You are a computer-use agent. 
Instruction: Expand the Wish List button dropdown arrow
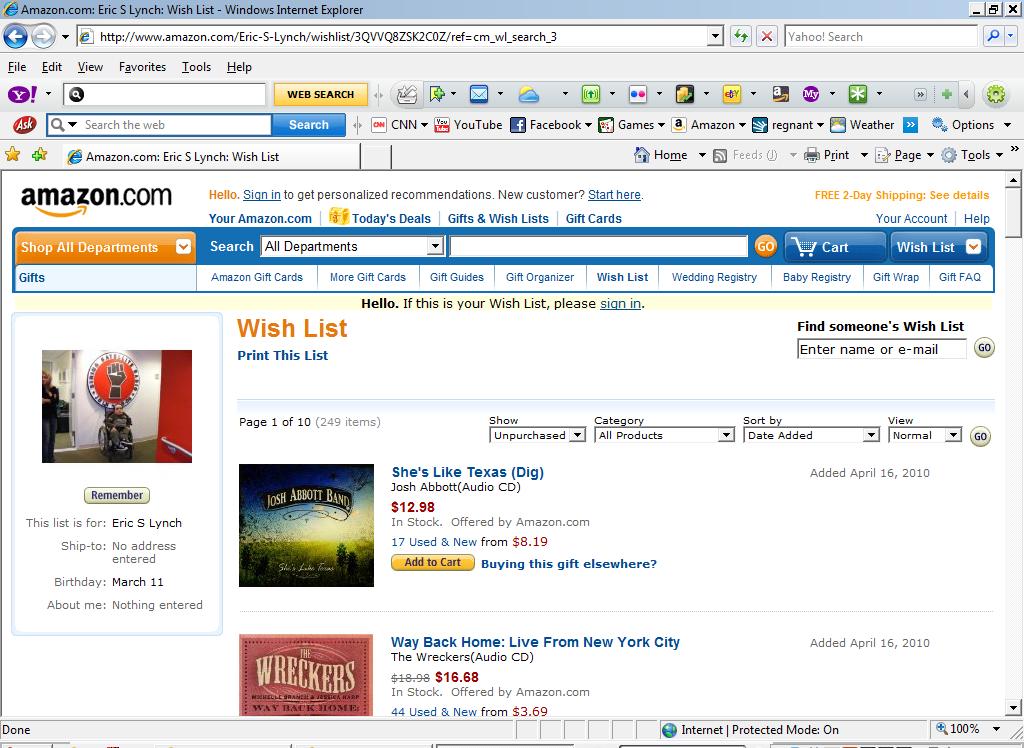coord(973,246)
